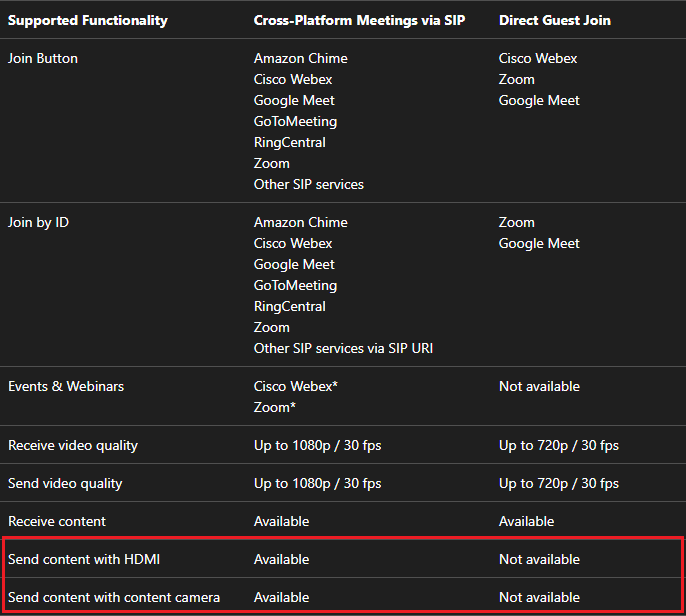This screenshot has height=616, width=686.
Task: Click Other SIP services entry
Action: 308,184
